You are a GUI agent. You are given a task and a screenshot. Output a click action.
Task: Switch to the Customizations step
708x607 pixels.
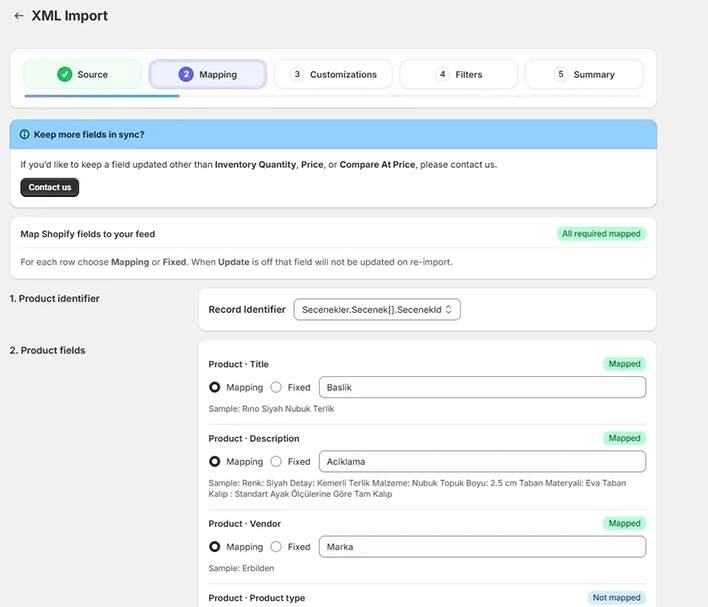[333, 74]
